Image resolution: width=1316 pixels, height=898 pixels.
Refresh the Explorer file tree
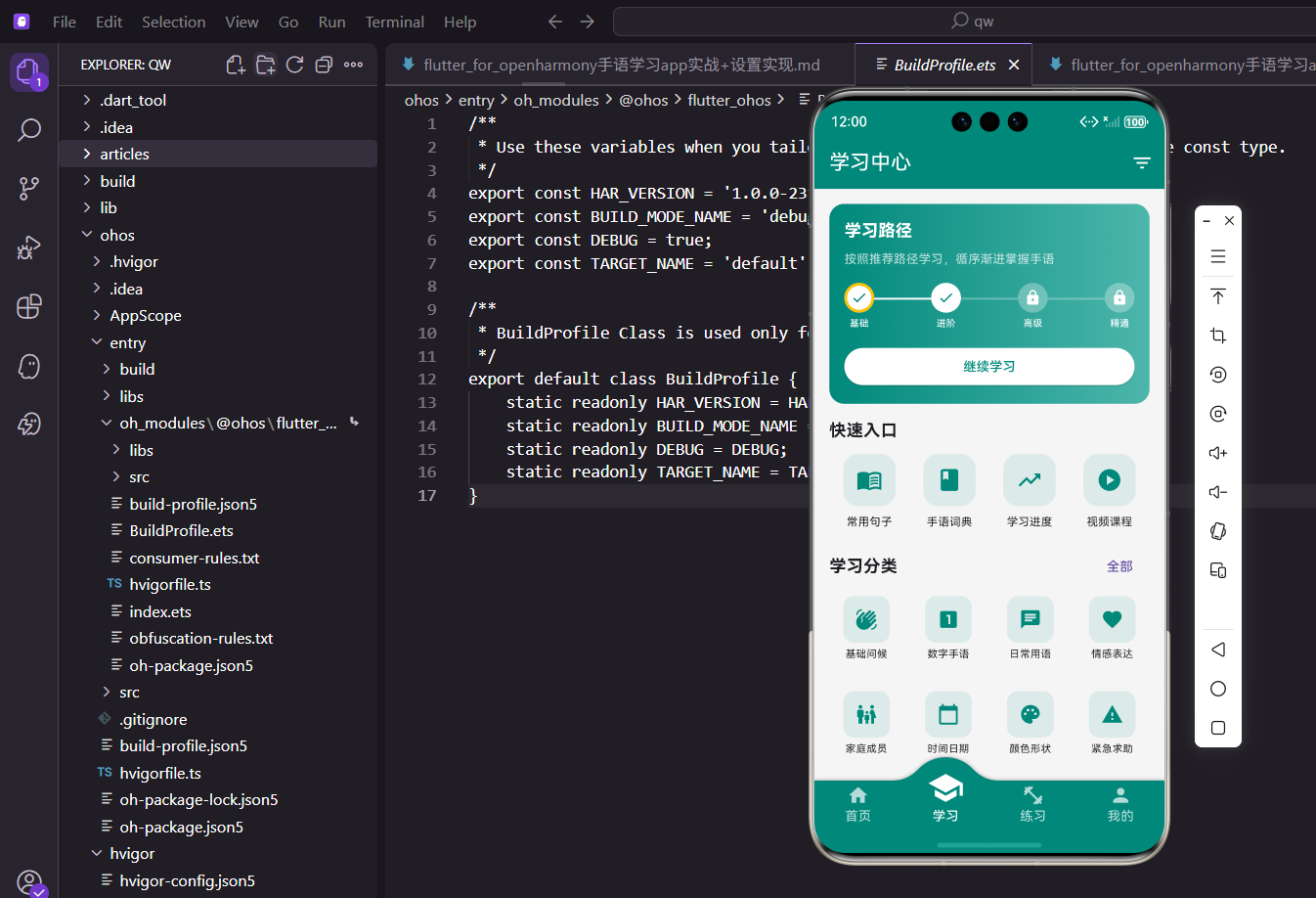tap(294, 65)
